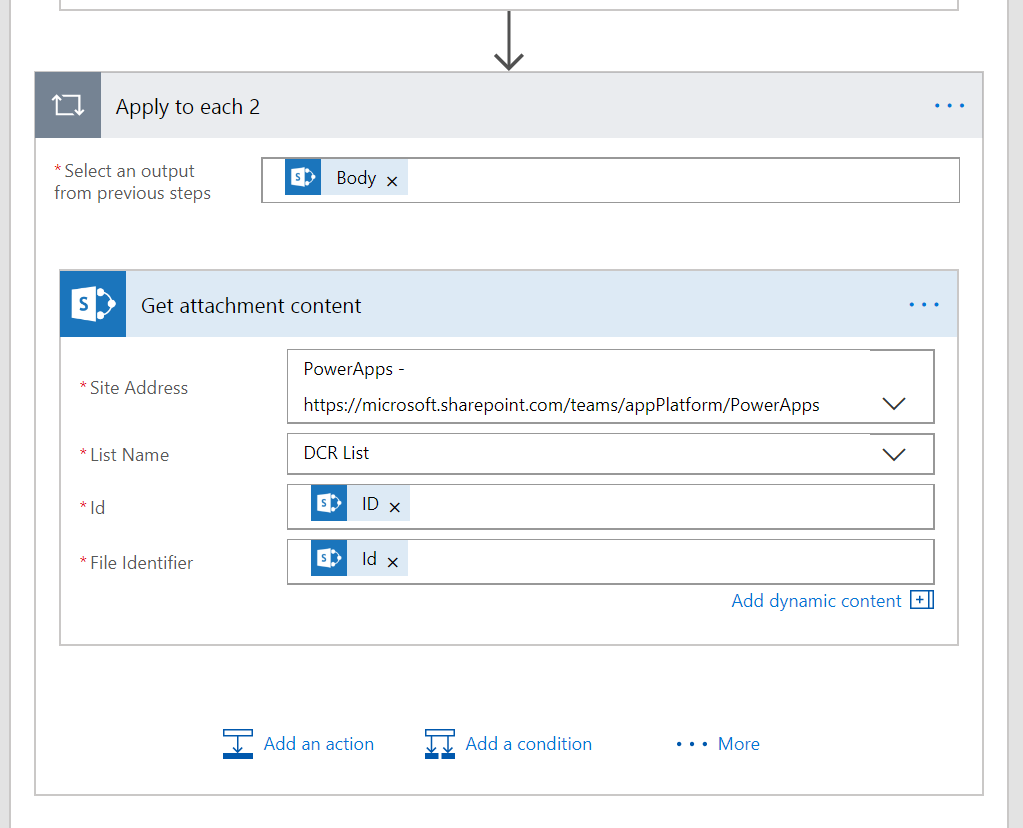Expand the List Name dropdown arrow
This screenshot has width=1023, height=828.
(x=894, y=454)
